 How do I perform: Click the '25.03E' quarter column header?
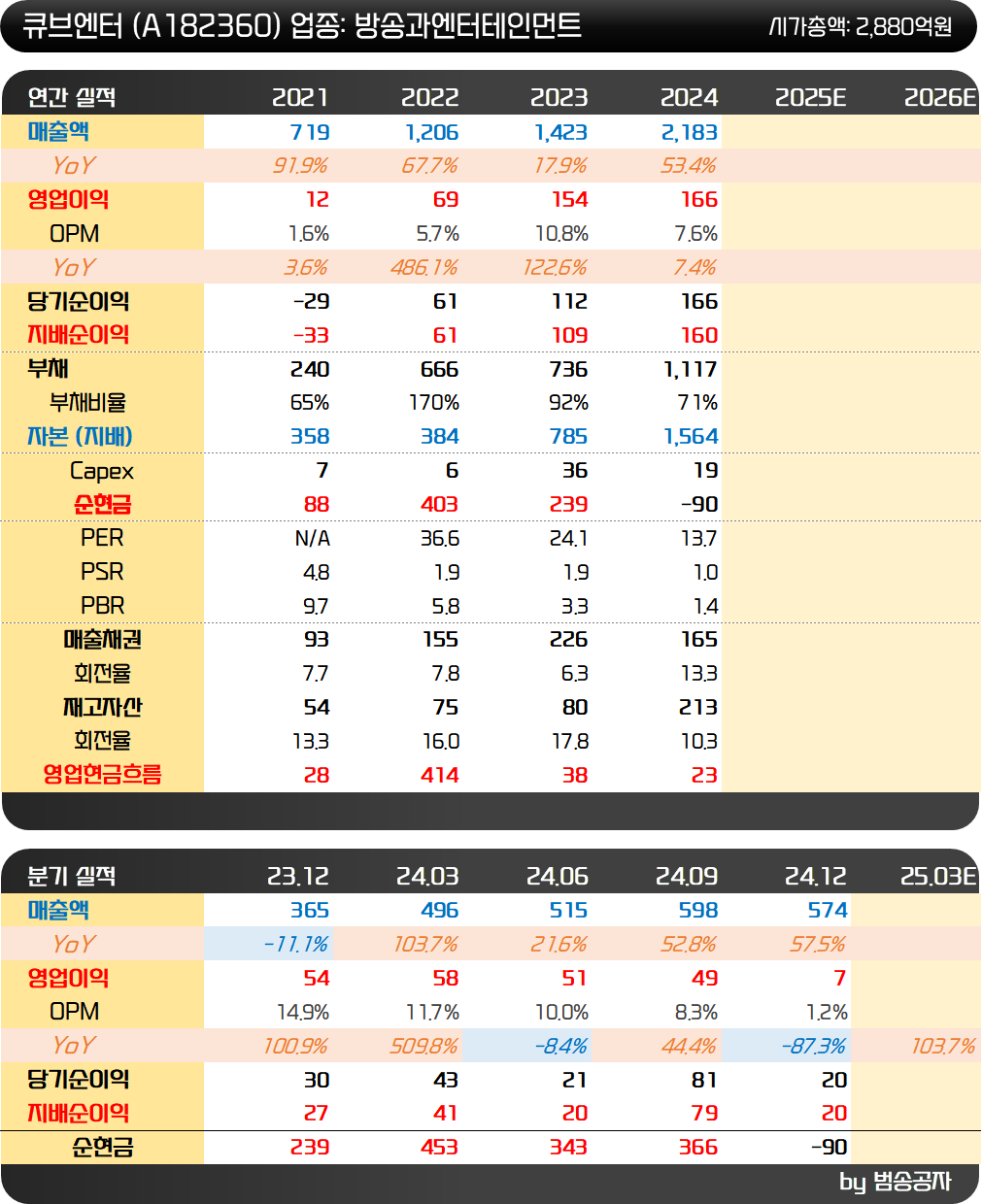pos(937,876)
